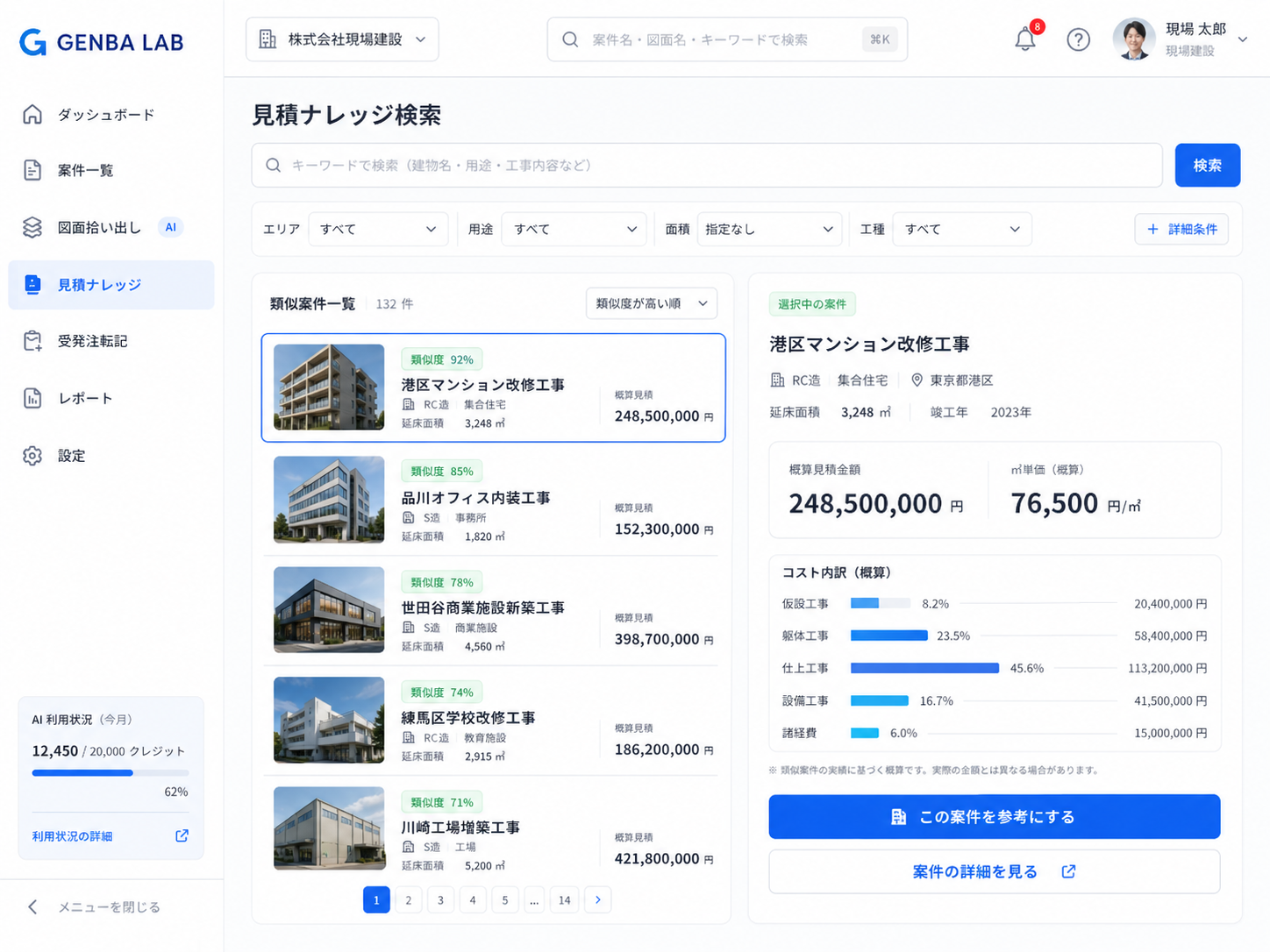Image resolution: width=1270 pixels, height=952 pixels.
Task: Click the レポート chart icon
Action: click(x=32, y=398)
